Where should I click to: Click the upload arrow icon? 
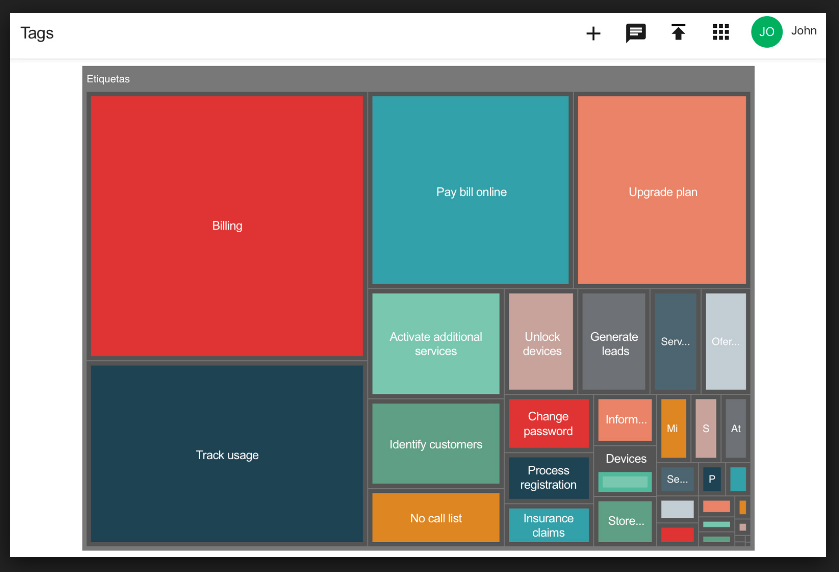[x=678, y=33]
